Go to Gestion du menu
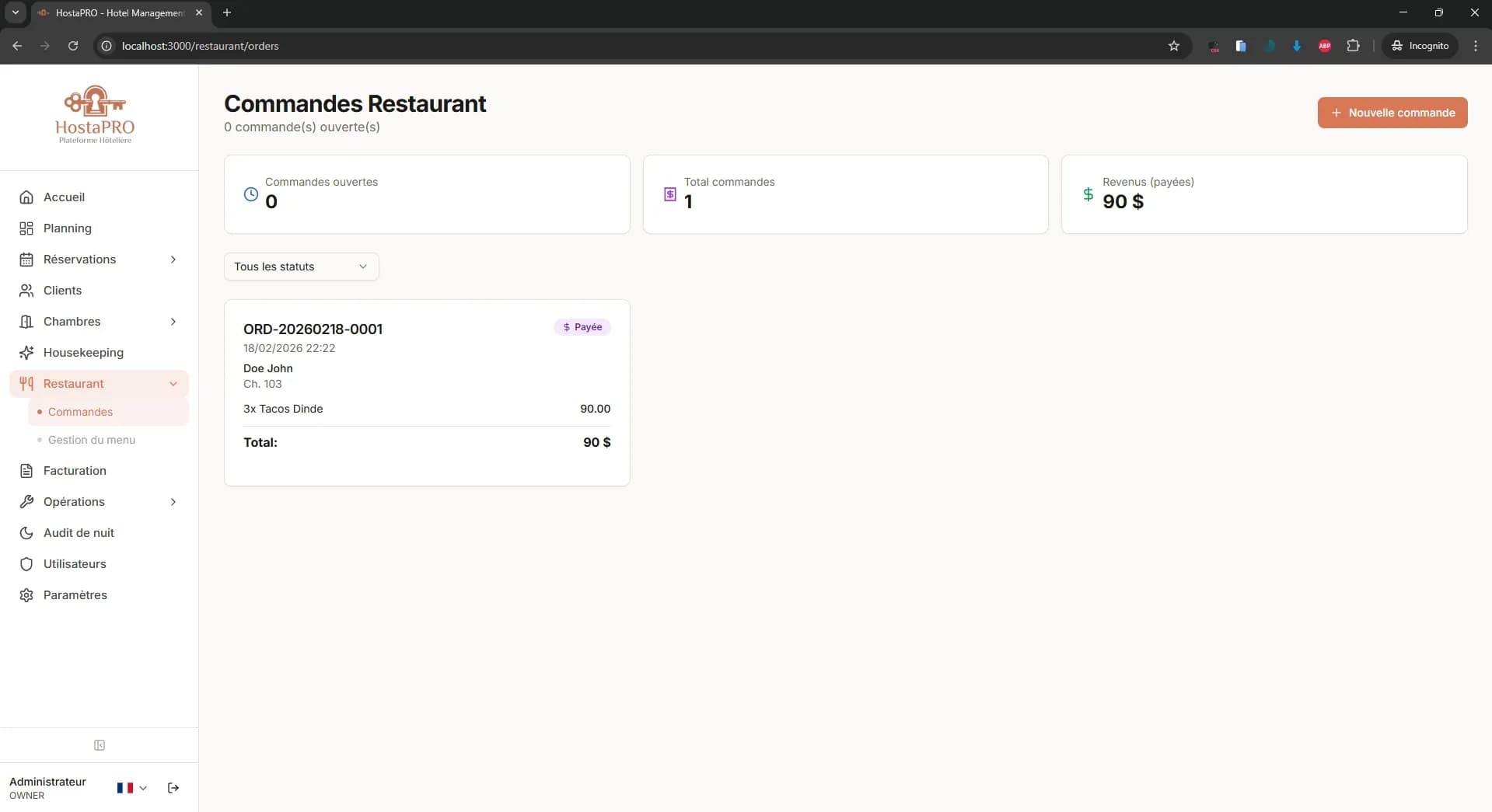The width and height of the screenshot is (1492, 812). (92, 440)
